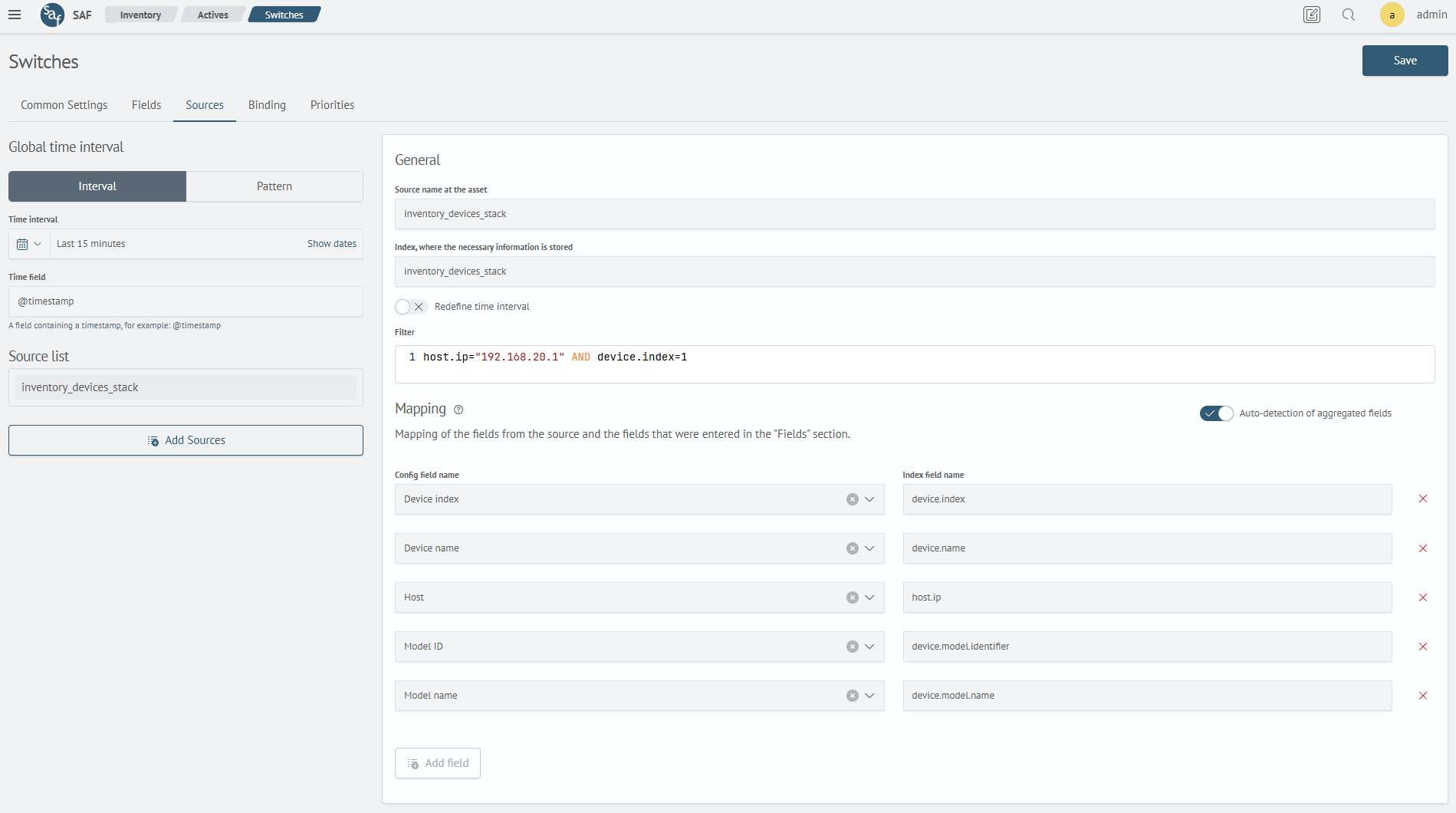1456x813 pixels.
Task: Delete the host.ip mapping row
Action: tap(1423, 597)
